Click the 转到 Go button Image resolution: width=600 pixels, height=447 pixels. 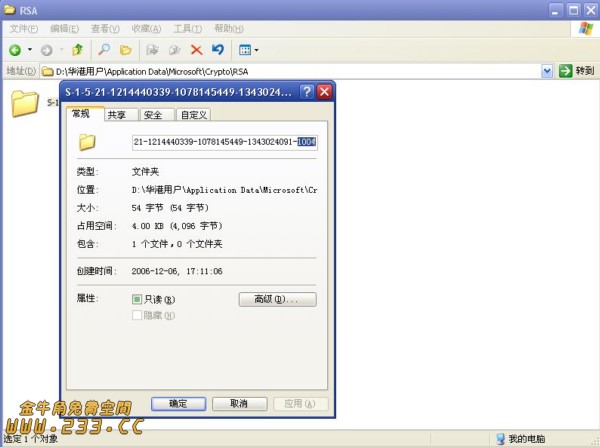pos(576,71)
